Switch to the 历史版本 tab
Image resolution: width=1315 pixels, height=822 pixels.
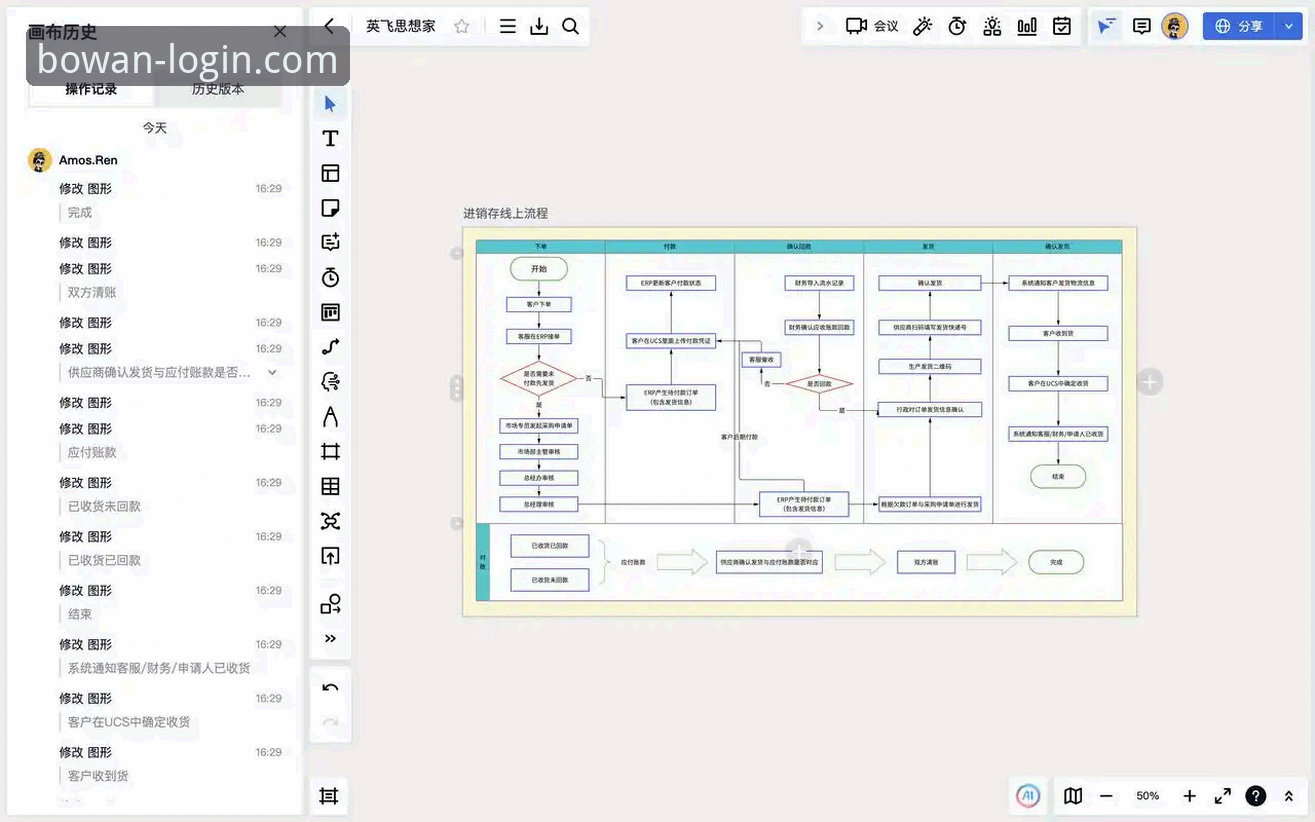click(x=218, y=89)
